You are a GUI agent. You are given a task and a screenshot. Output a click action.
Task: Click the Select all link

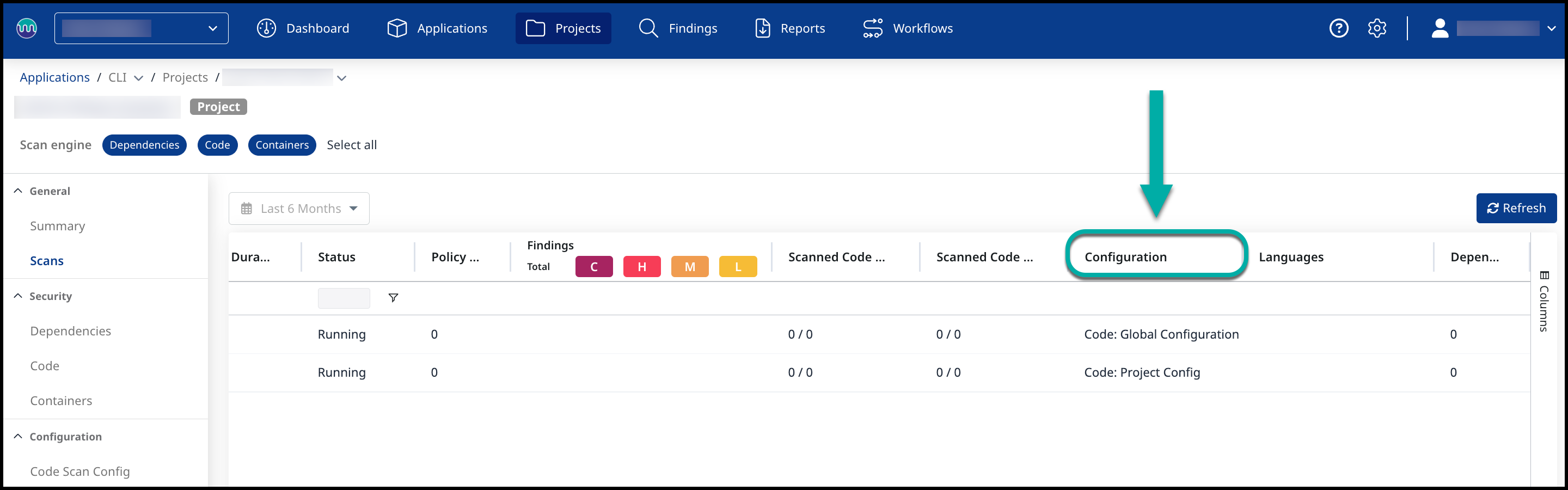(352, 145)
